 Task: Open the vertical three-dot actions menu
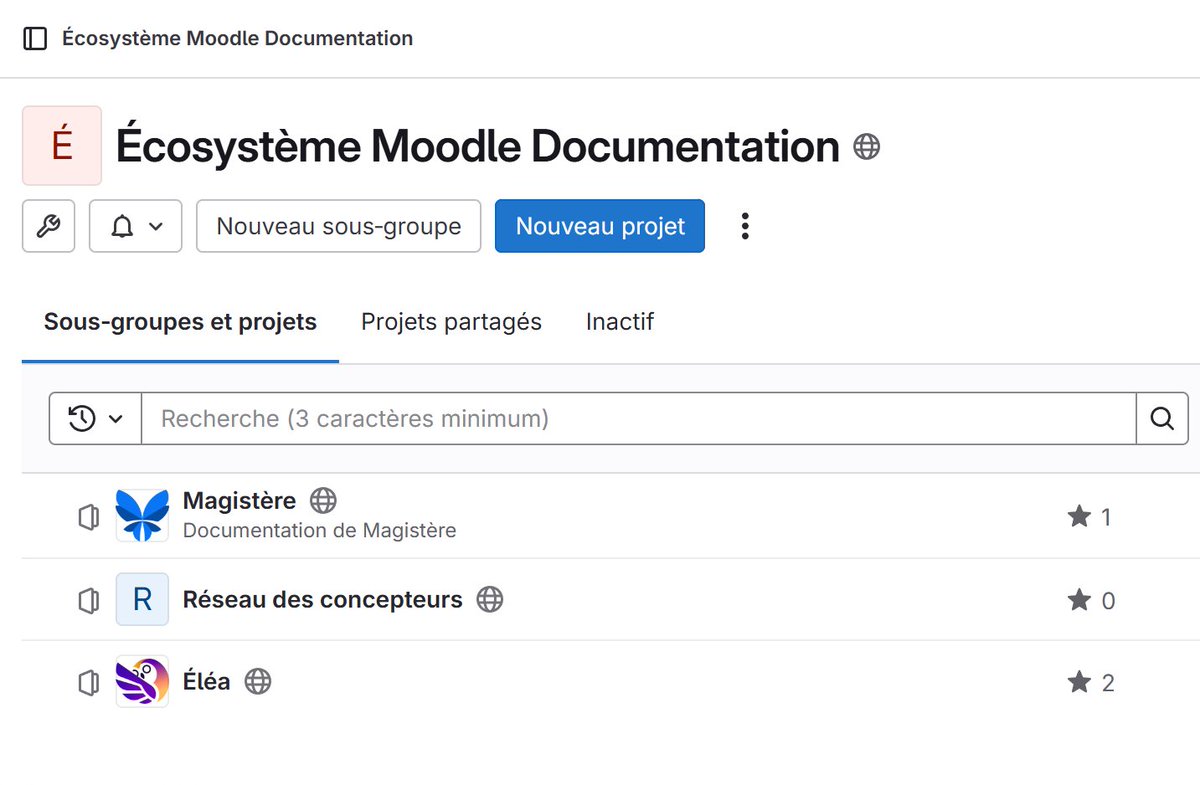pos(744,226)
